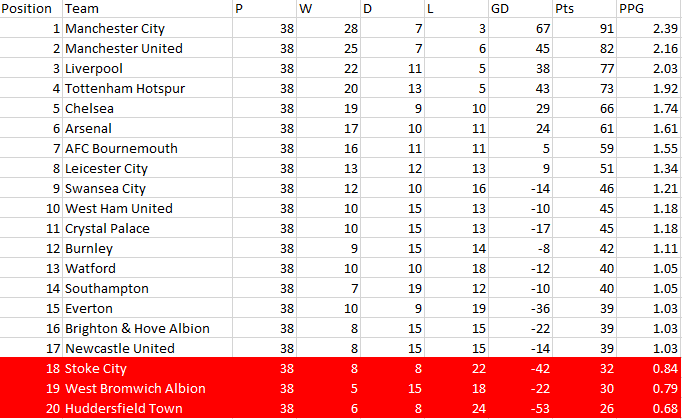Select the PPG header cell
The height and width of the screenshot is (419, 682).
pos(649,9)
